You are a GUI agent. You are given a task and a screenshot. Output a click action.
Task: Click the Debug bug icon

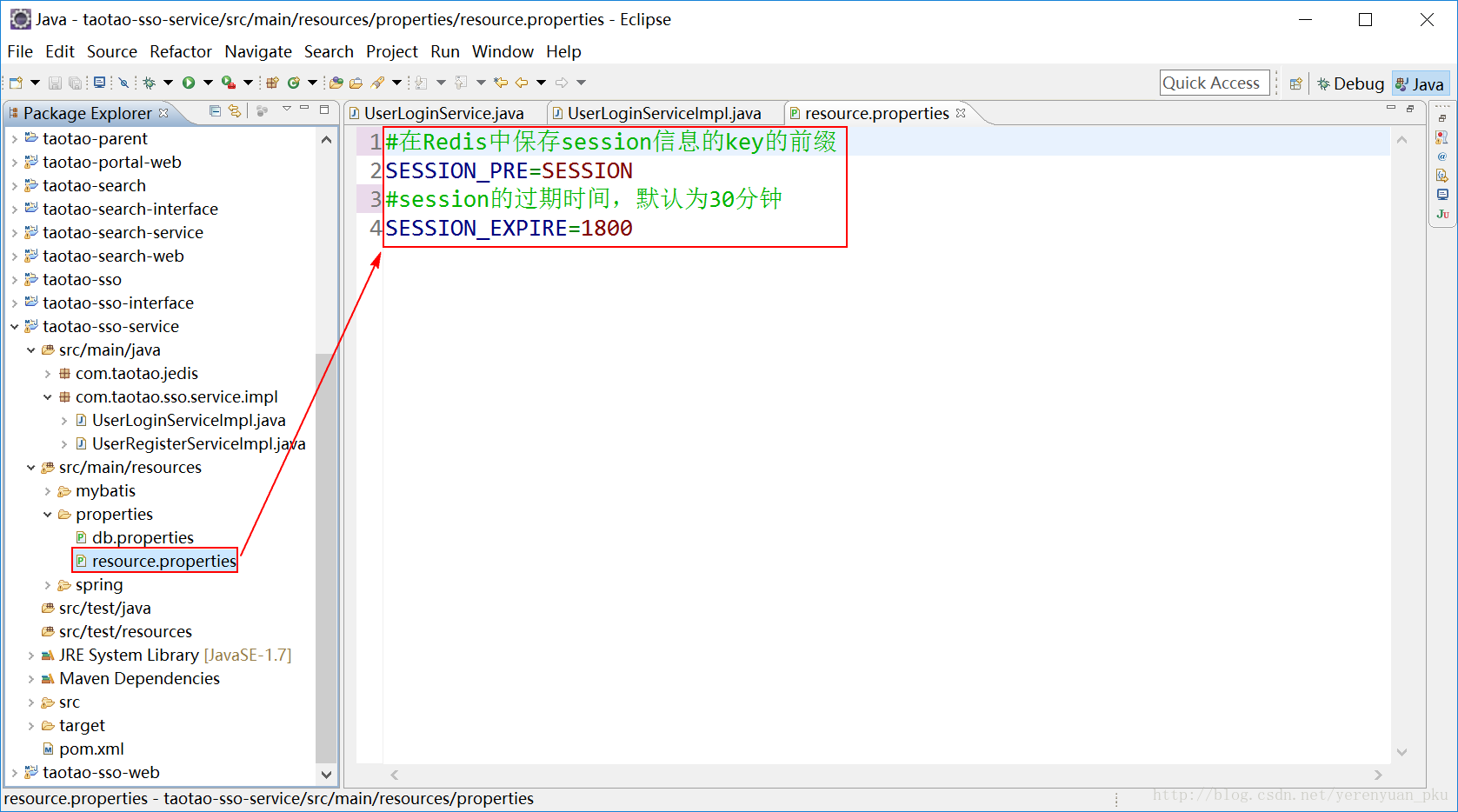150,83
